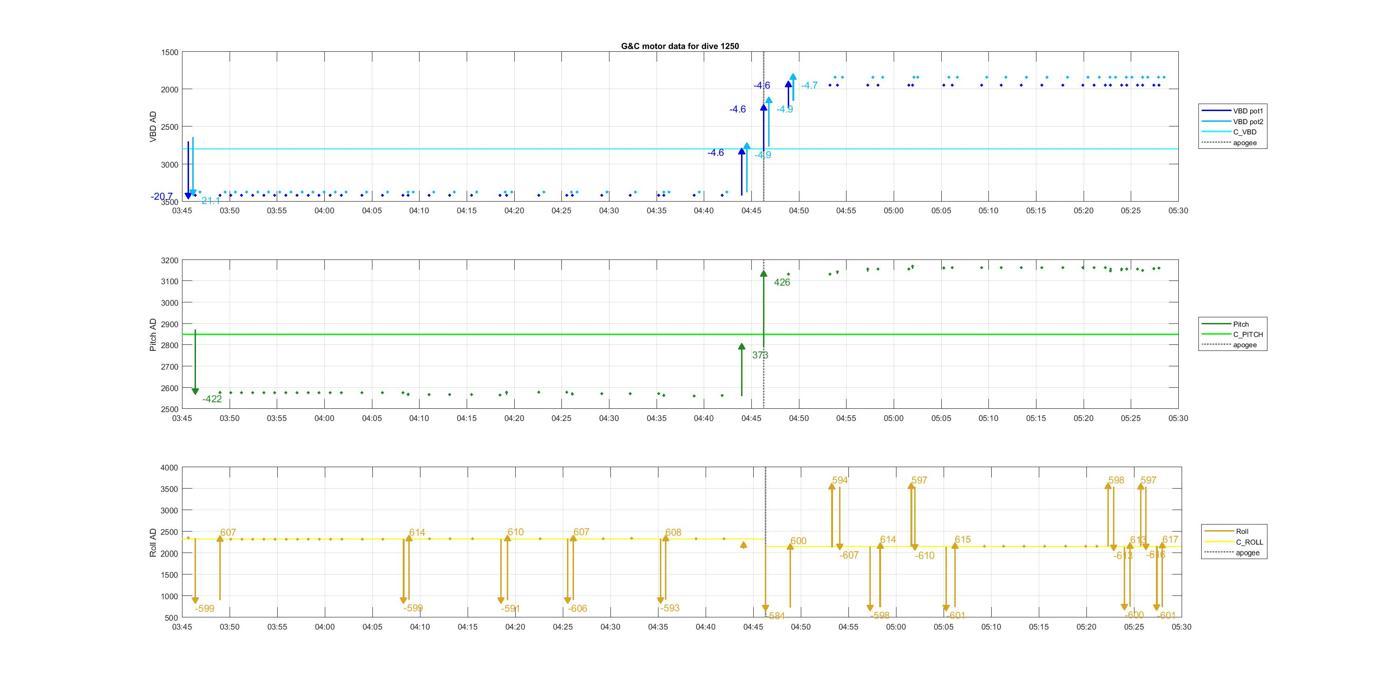Click the '2900' tick on Pitch axis
This screenshot has height=693, width=1400.
pos(169,324)
